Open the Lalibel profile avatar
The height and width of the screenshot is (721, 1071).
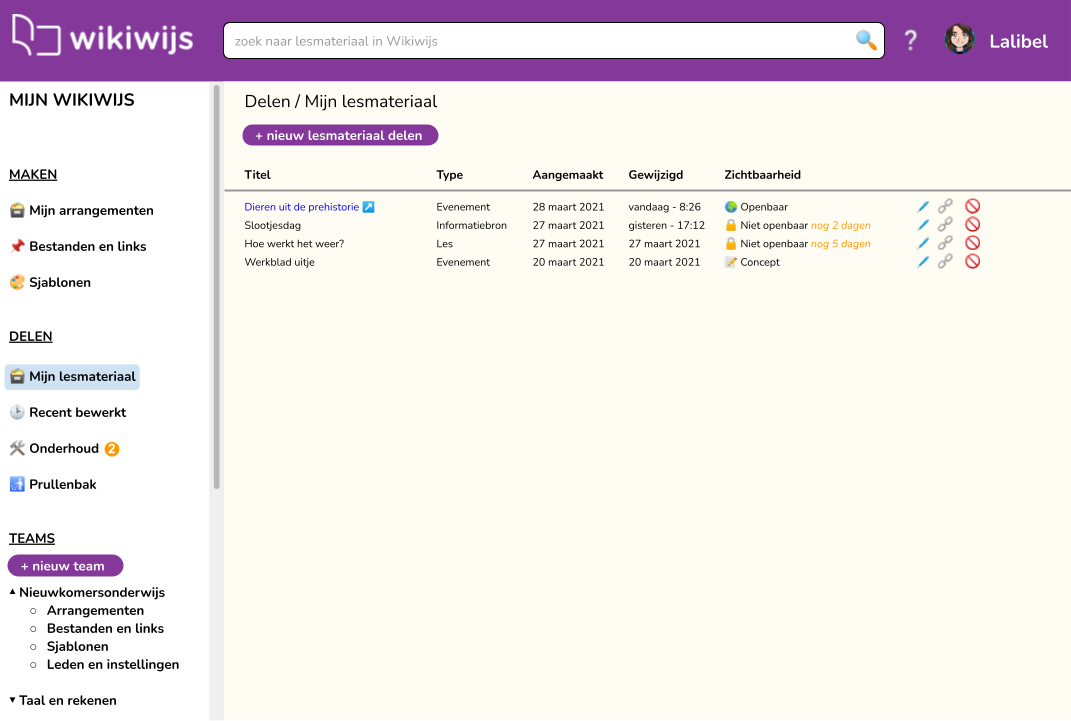960,40
